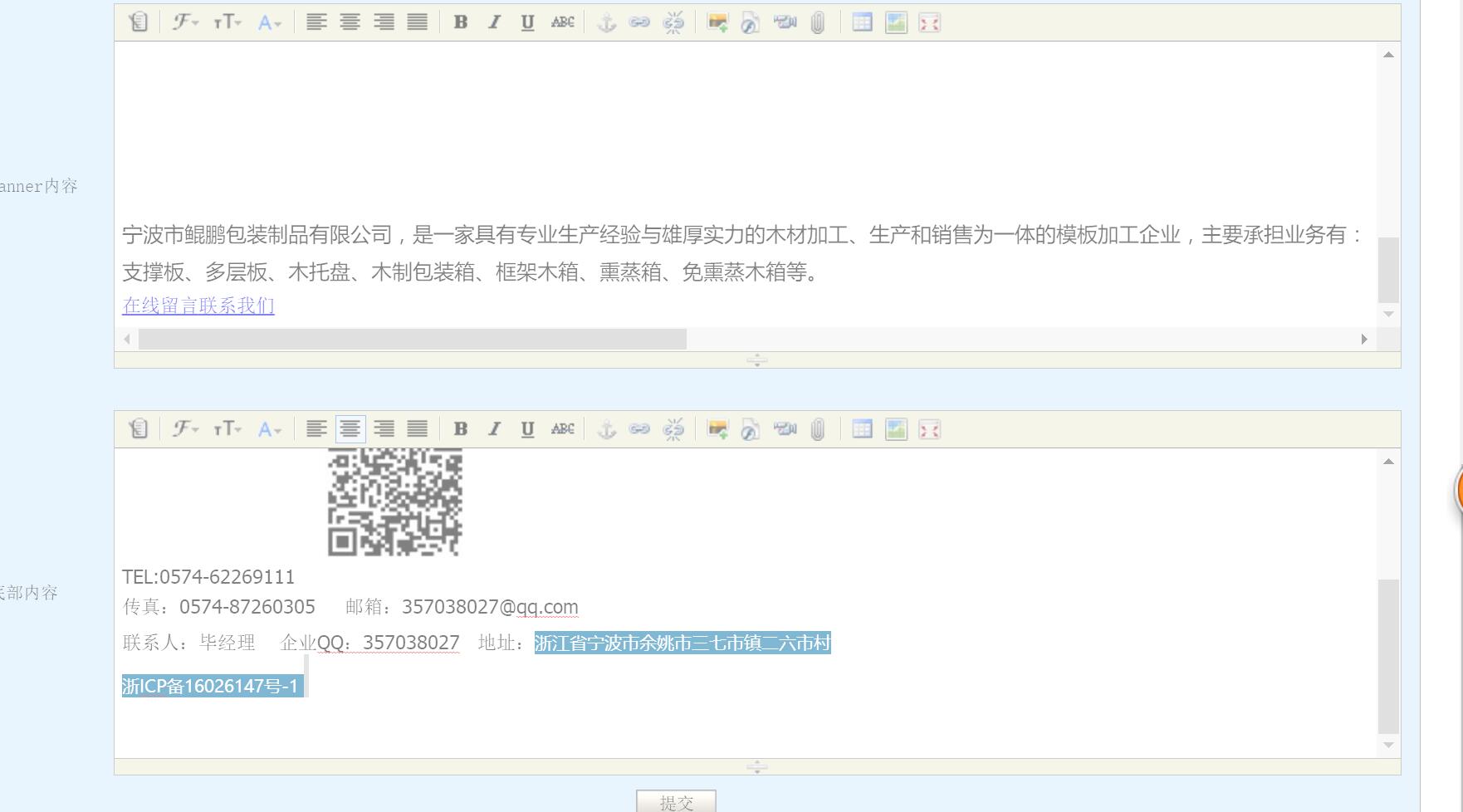Screen dimensions: 1463x812
Task: Insert media video via upper editor toolbar
Action: click(x=785, y=22)
